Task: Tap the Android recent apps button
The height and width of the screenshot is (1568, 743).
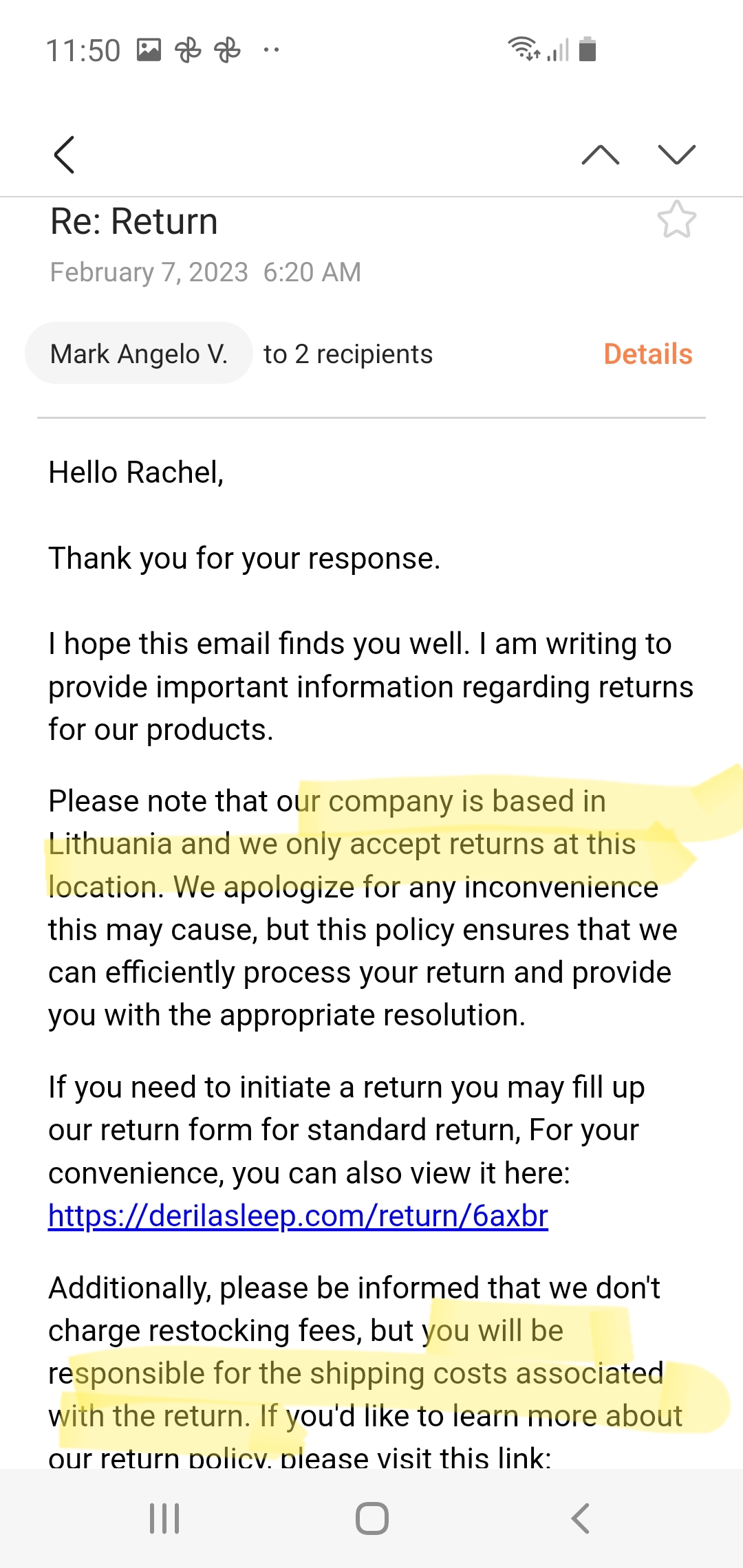Action: coord(164,1518)
